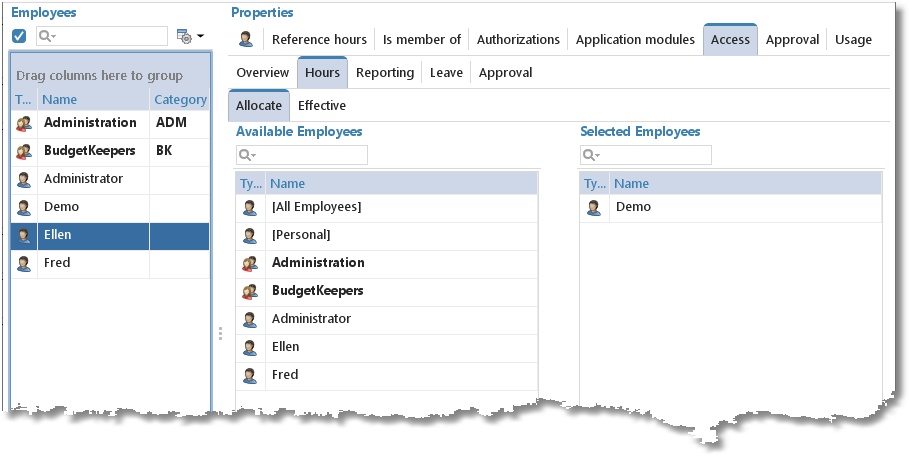Click the [Personal] row icon
This screenshot has width=910, height=458.
250,236
